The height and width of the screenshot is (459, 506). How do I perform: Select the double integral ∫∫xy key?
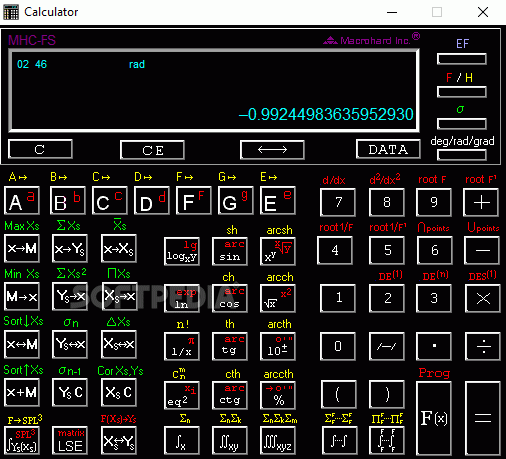230,441
